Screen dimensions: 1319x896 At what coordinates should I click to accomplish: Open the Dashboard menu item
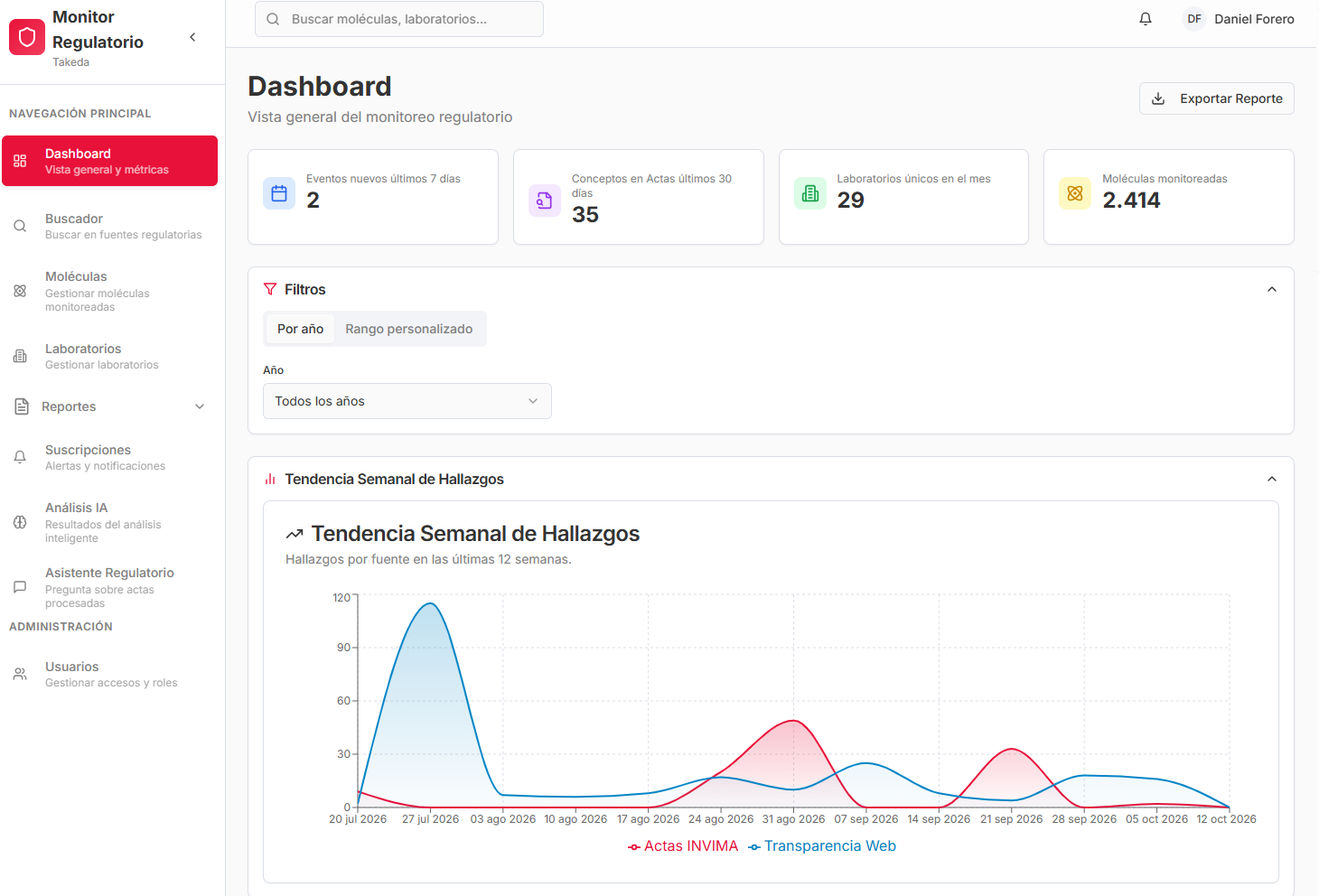point(109,161)
